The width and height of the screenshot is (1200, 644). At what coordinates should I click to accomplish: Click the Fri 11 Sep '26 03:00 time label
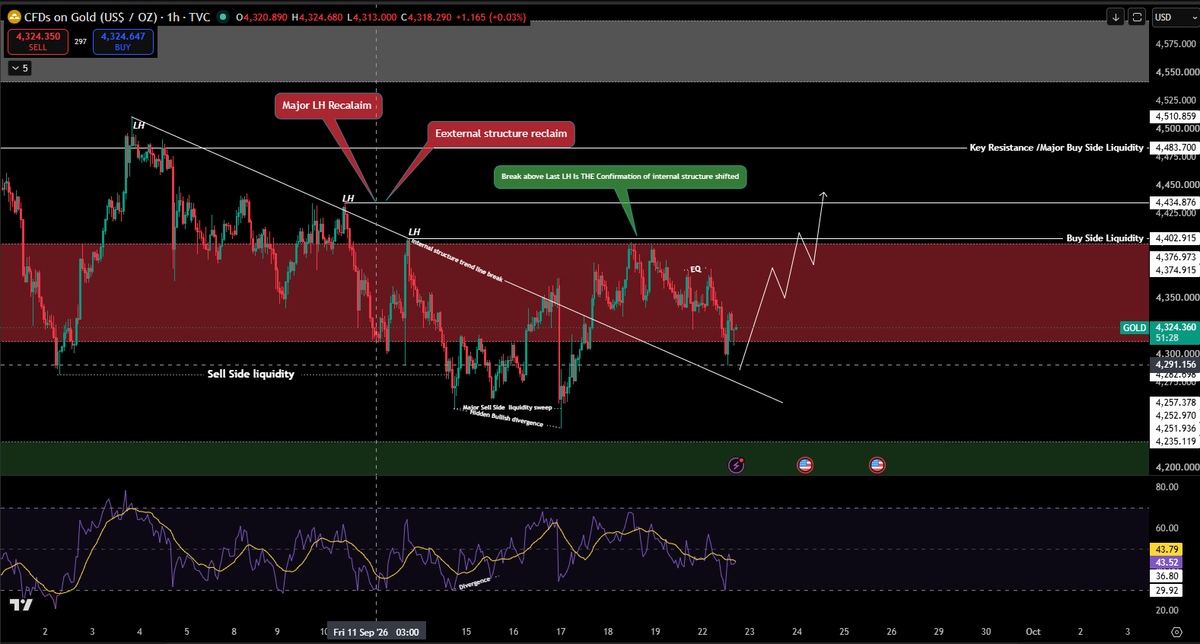click(376, 632)
